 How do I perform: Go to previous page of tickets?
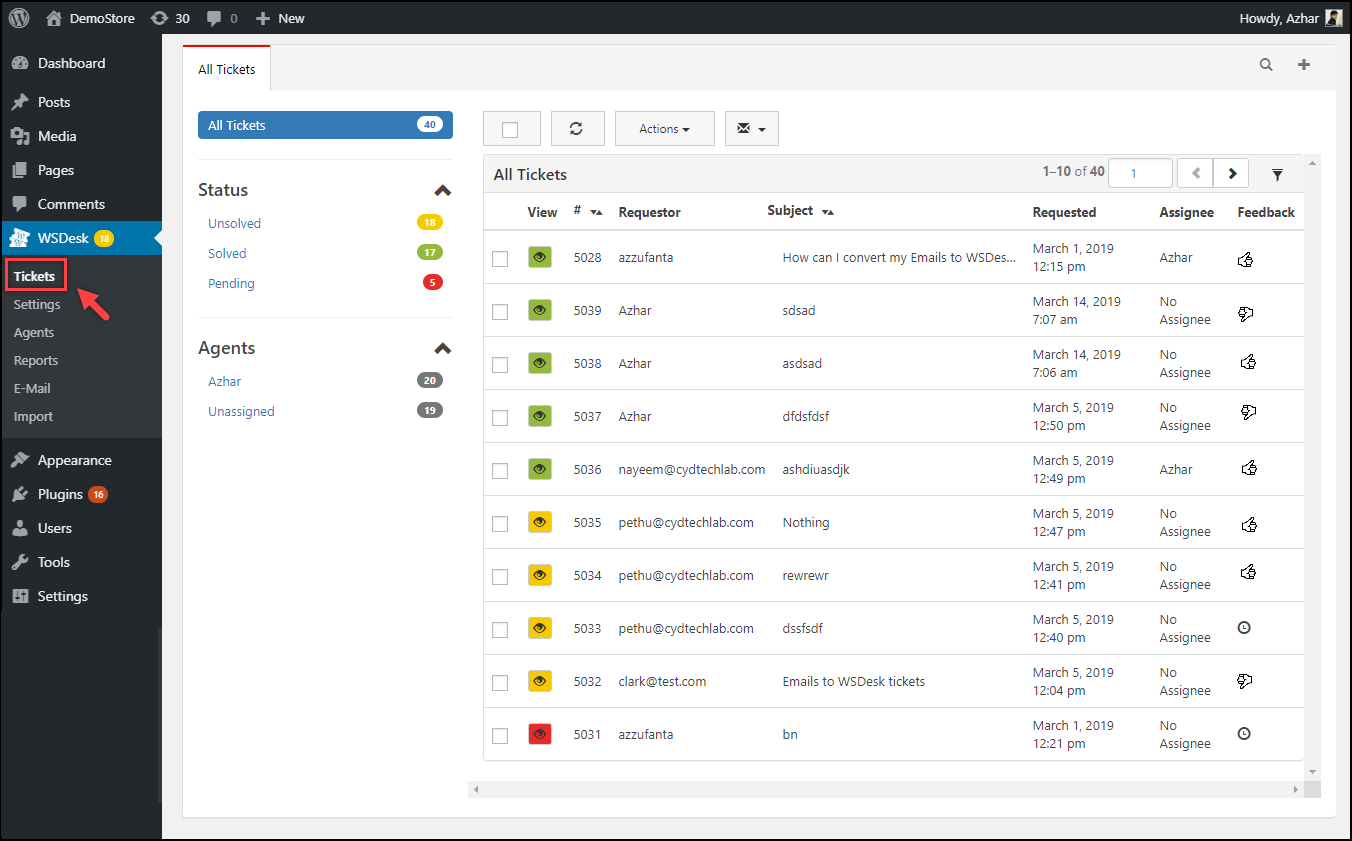(1195, 173)
